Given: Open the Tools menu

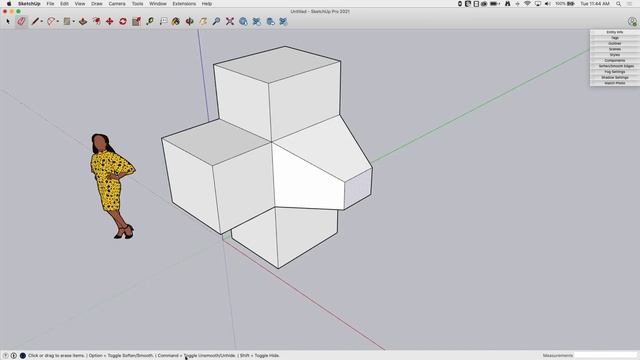Looking at the screenshot, I should pyautogui.click(x=138, y=4).
